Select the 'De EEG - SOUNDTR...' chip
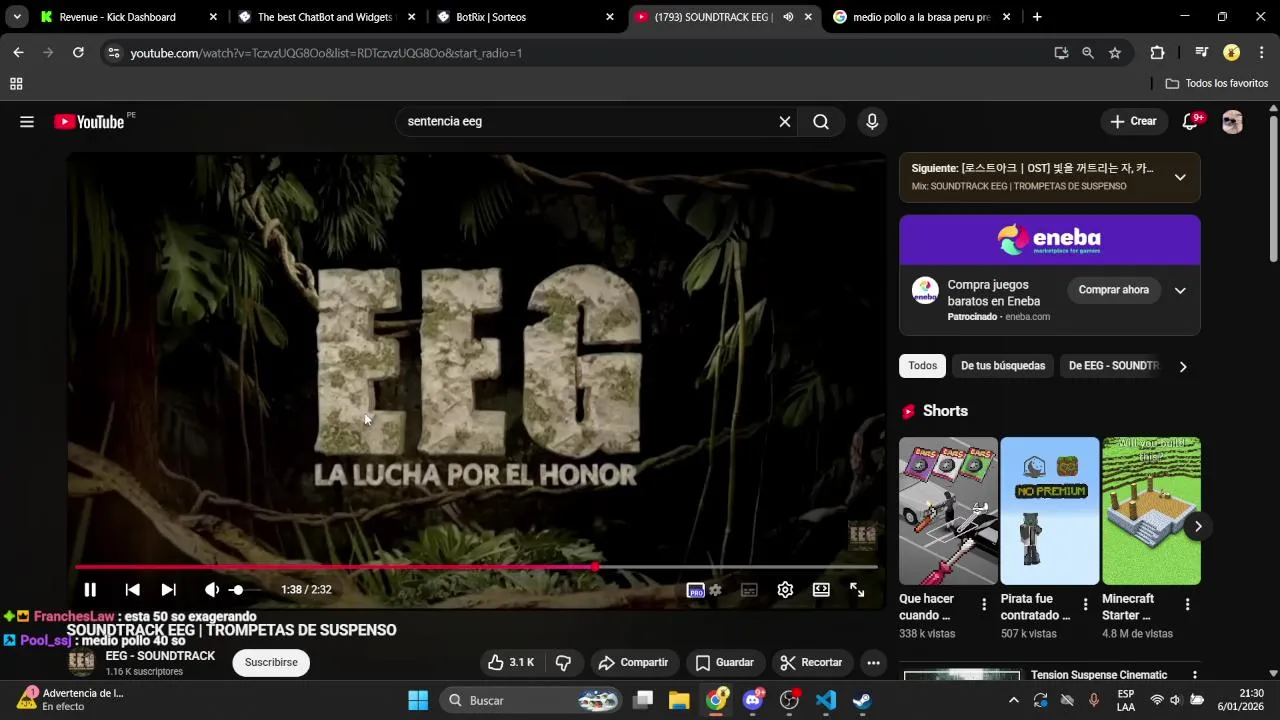This screenshot has height=720, width=1280. (1113, 366)
